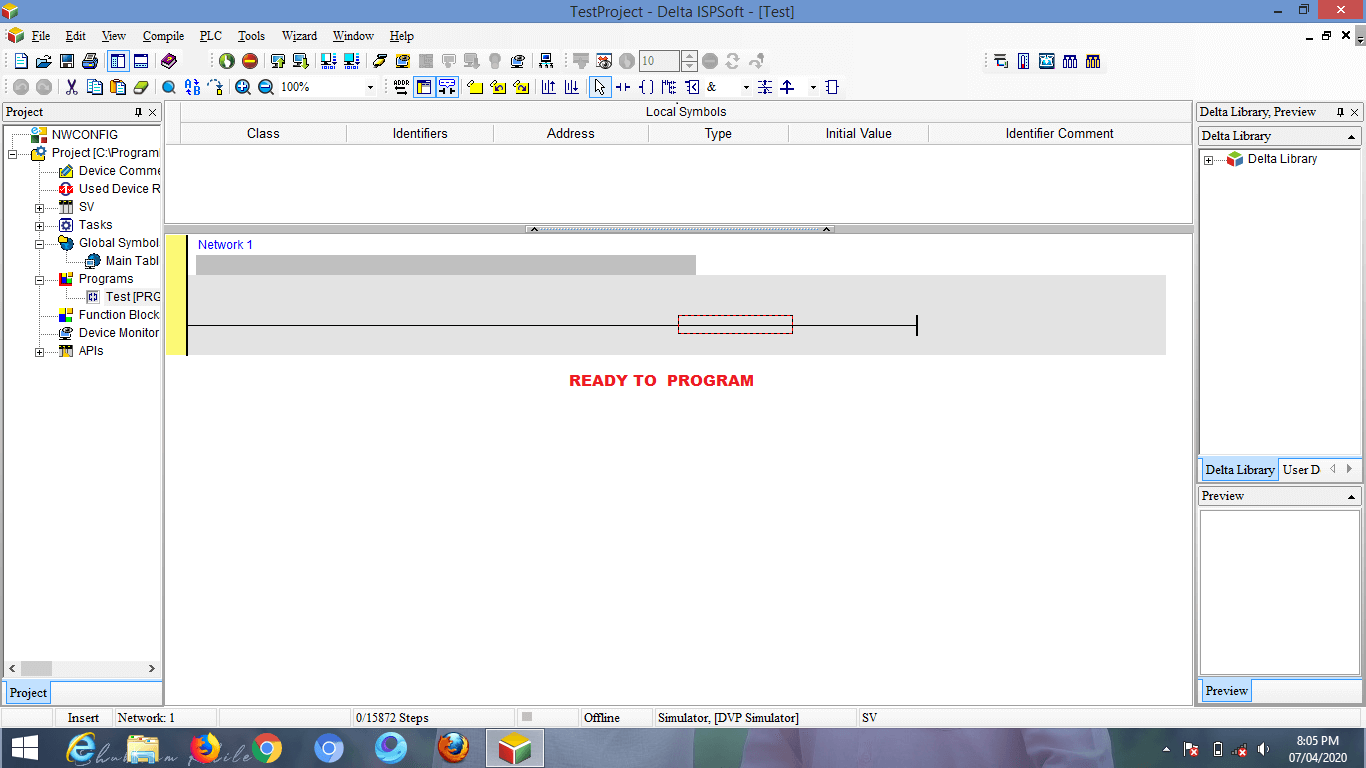Click the function block outline icon at toolbar end
The image size is (1366, 768).
832,87
